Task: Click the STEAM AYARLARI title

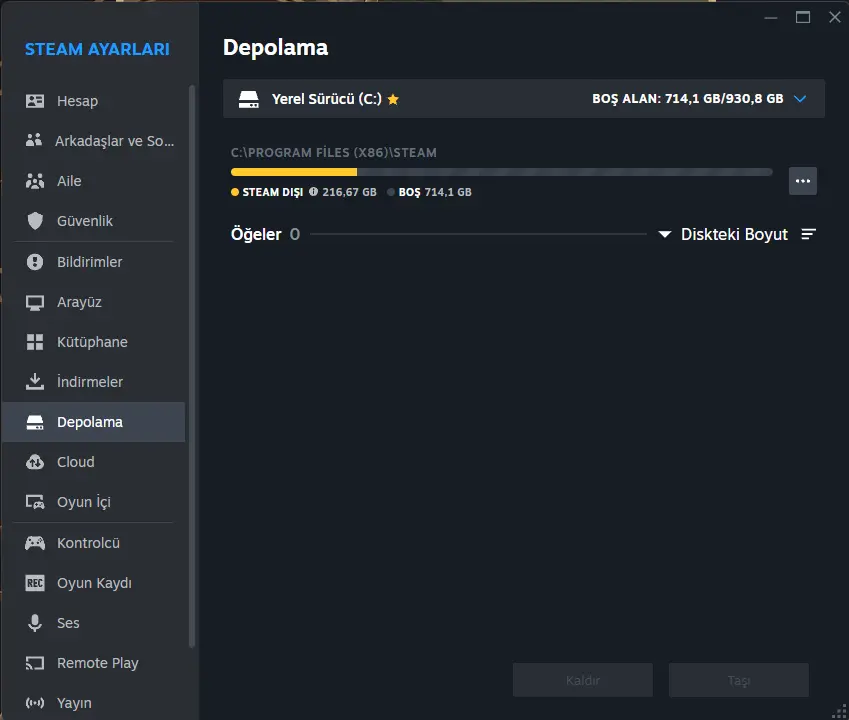Action: (97, 49)
